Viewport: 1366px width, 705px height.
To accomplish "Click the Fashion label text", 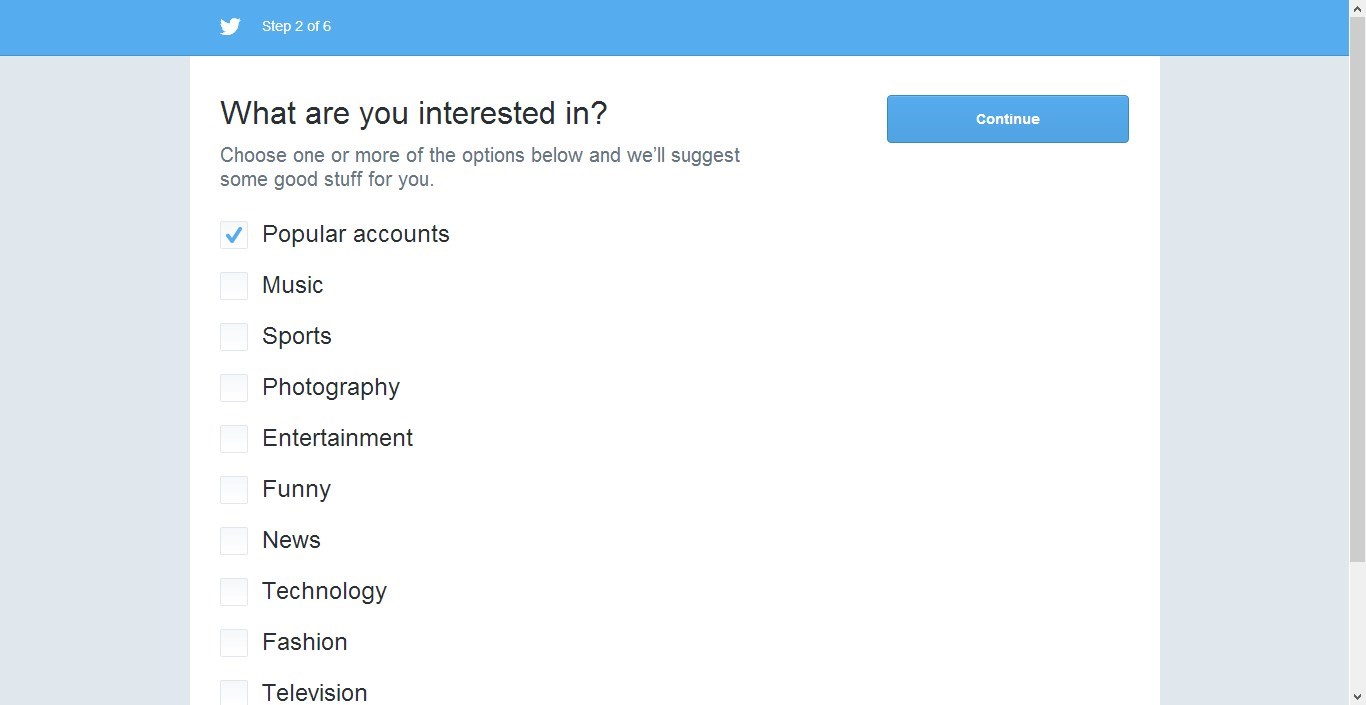I will point(304,642).
